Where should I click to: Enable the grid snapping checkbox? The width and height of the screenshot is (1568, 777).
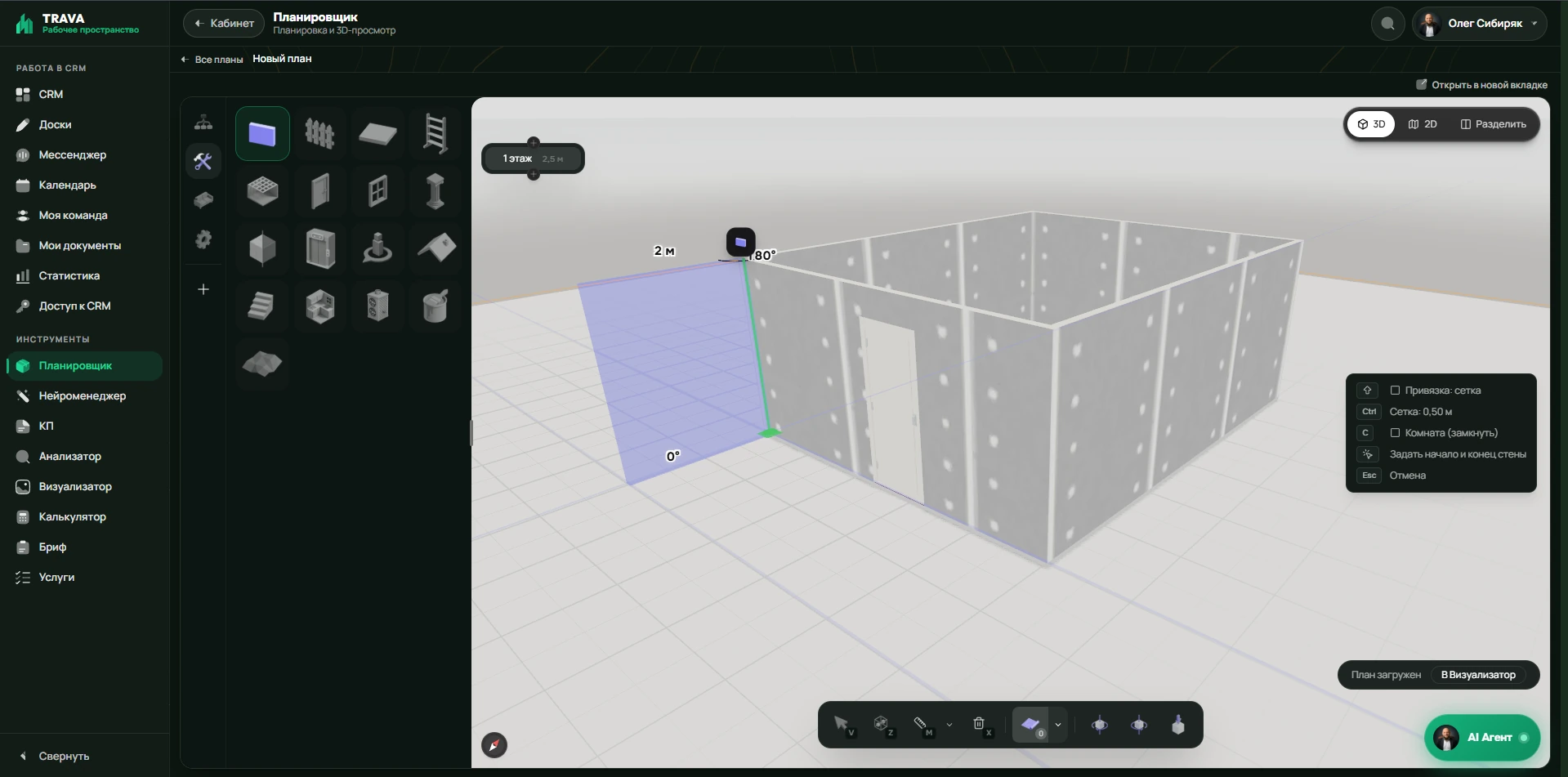click(x=1395, y=391)
